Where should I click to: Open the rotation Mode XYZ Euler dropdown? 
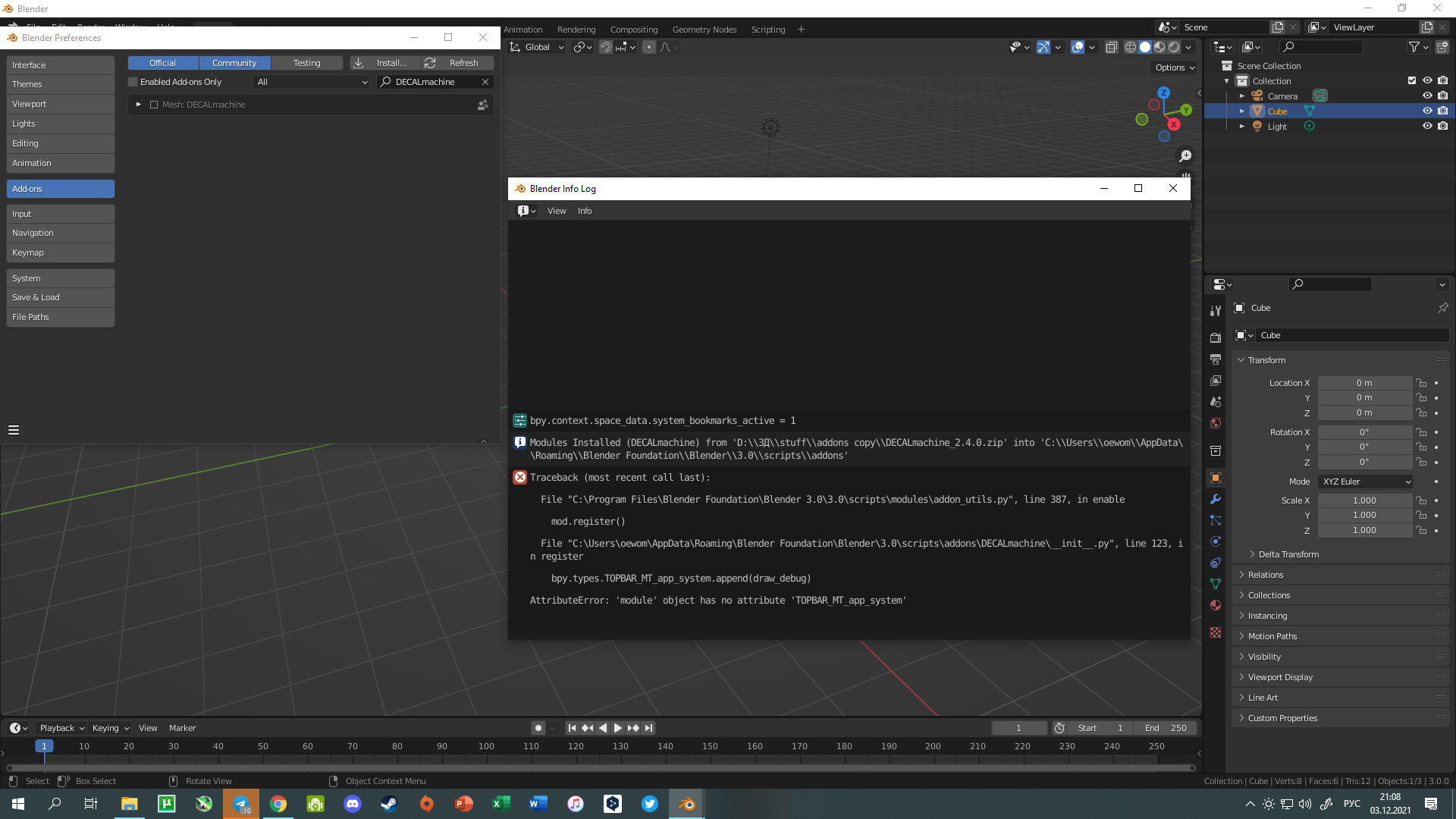(x=1366, y=482)
